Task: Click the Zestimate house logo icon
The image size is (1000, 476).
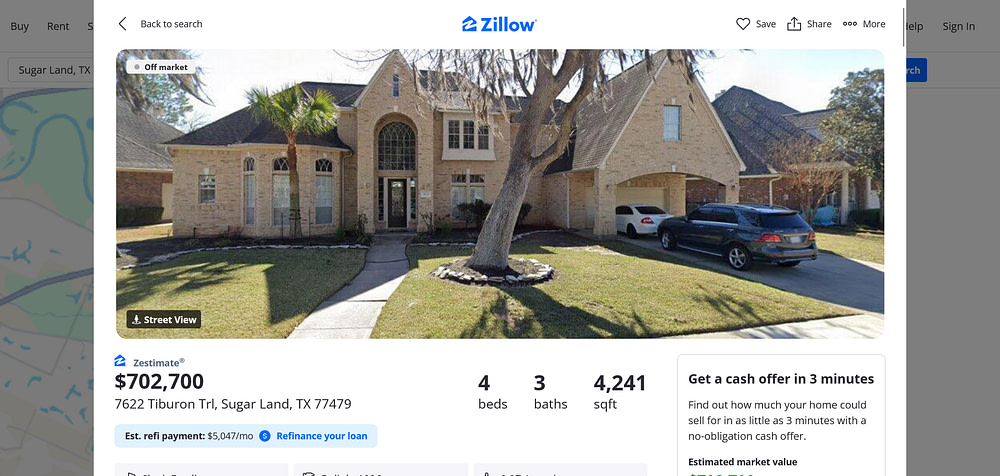Action: [121, 361]
